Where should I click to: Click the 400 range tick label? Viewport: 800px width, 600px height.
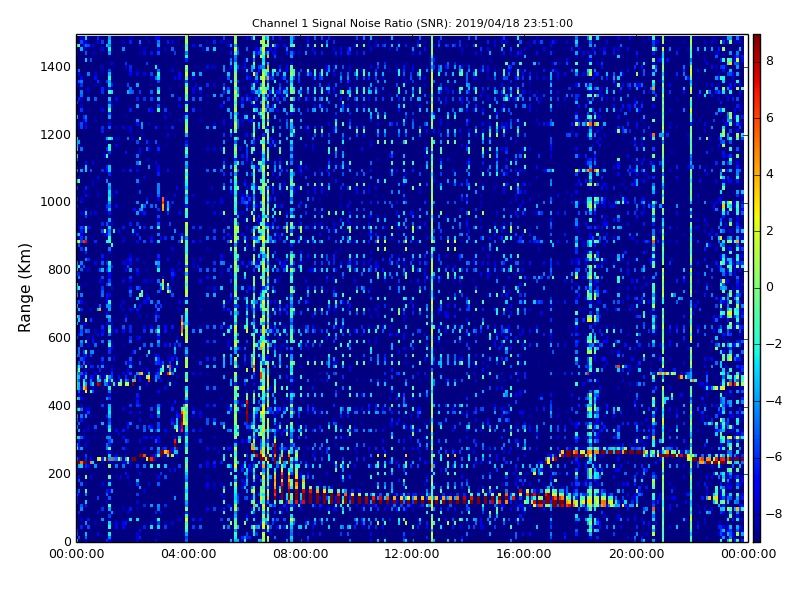pyautogui.click(x=60, y=406)
